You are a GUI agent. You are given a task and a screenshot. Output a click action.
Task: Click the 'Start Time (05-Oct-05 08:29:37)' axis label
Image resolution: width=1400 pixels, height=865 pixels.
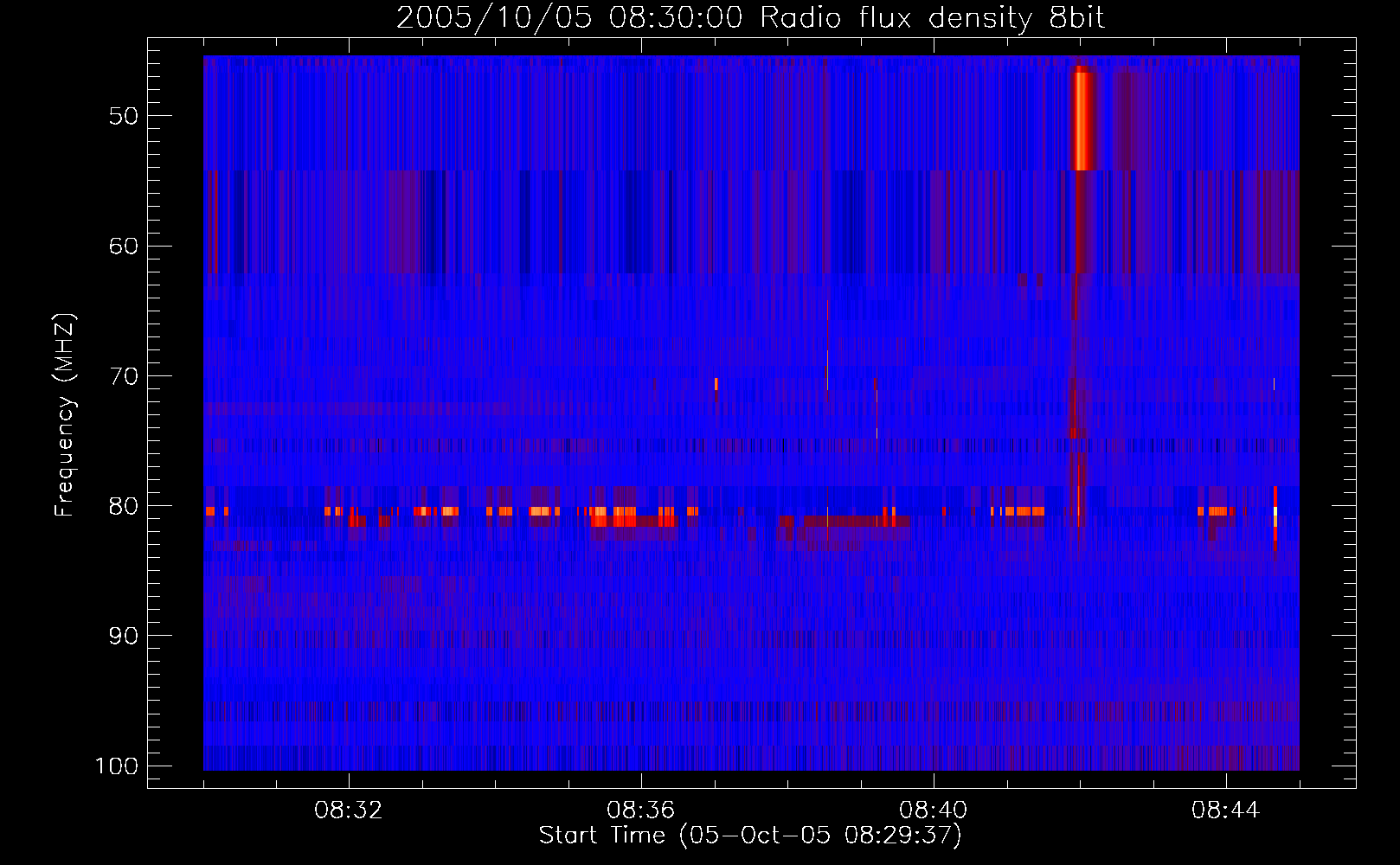point(750,836)
